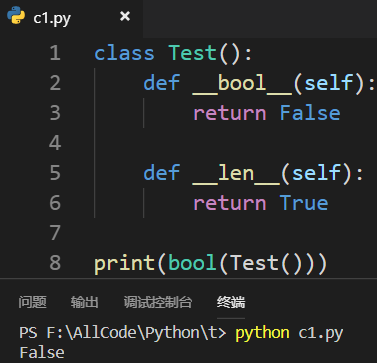Click the '__len__' method name
Viewport: 377px width, 363px height.
[x=236, y=173]
